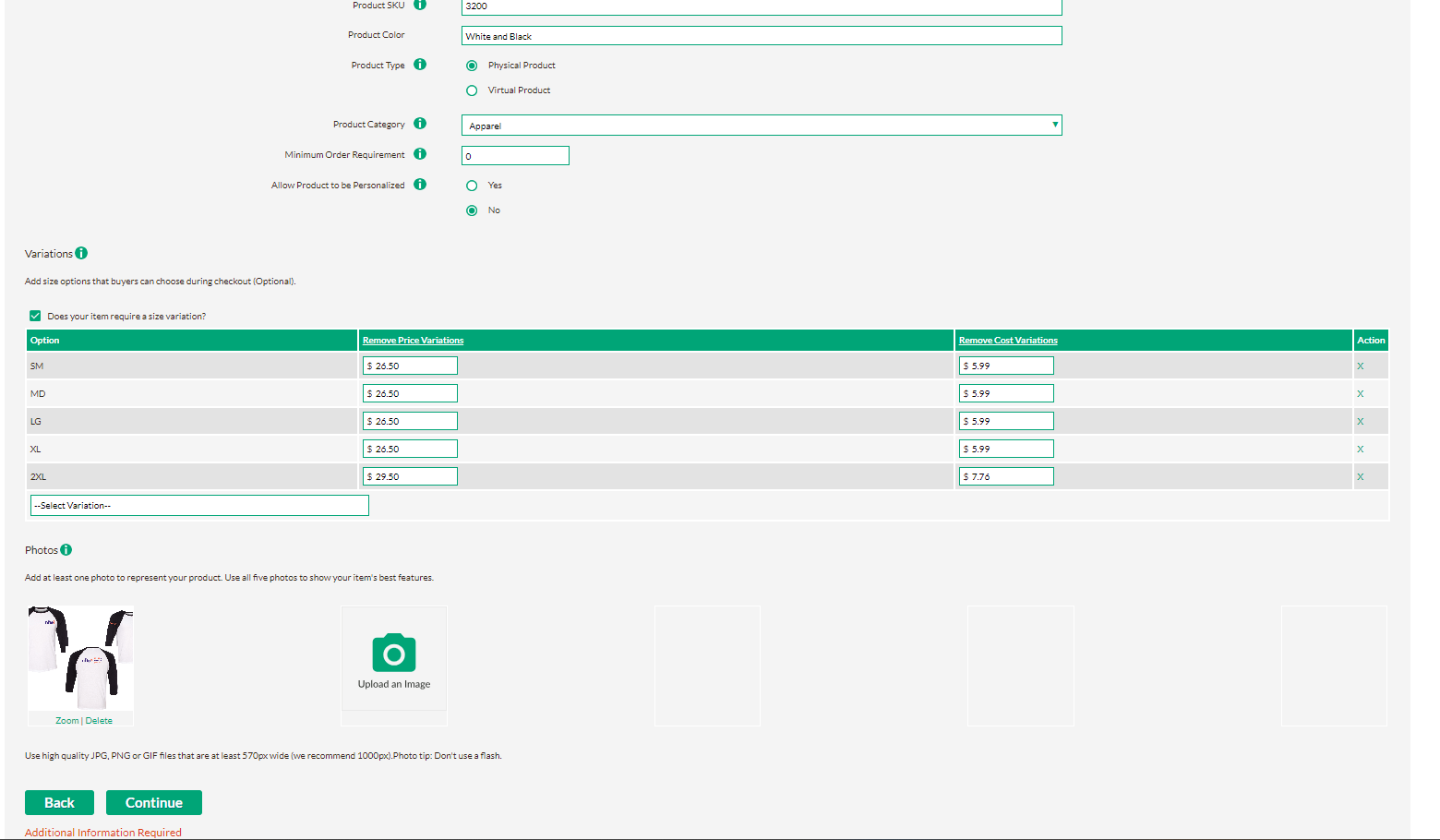Screen dimensions: 1440x840
Task: Edit the 2XL cost field $7.76
Action: tap(1006, 476)
